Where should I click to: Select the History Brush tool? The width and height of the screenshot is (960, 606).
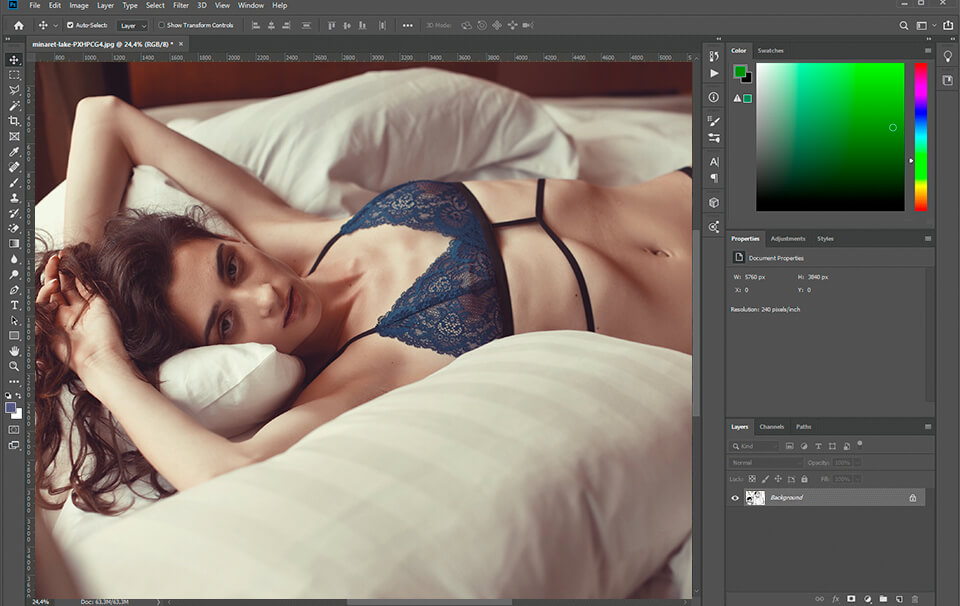coord(14,213)
